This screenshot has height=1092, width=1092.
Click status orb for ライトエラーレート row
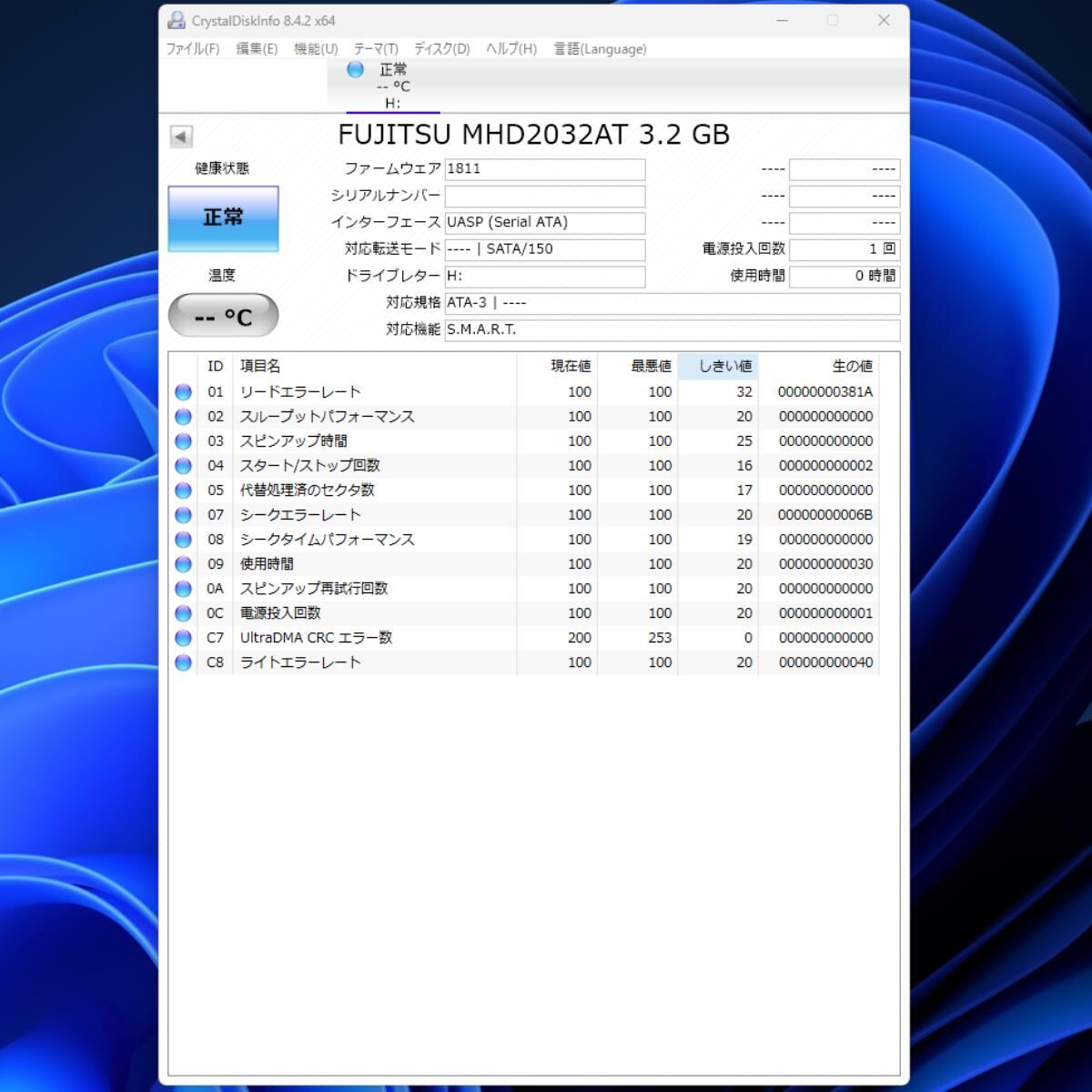point(183,662)
